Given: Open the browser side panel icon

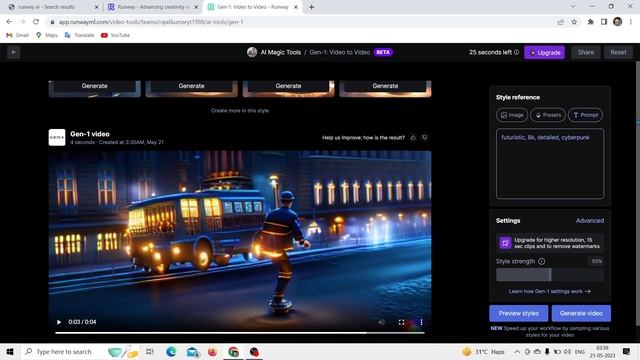Looking at the screenshot, I should (x=604, y=22).
